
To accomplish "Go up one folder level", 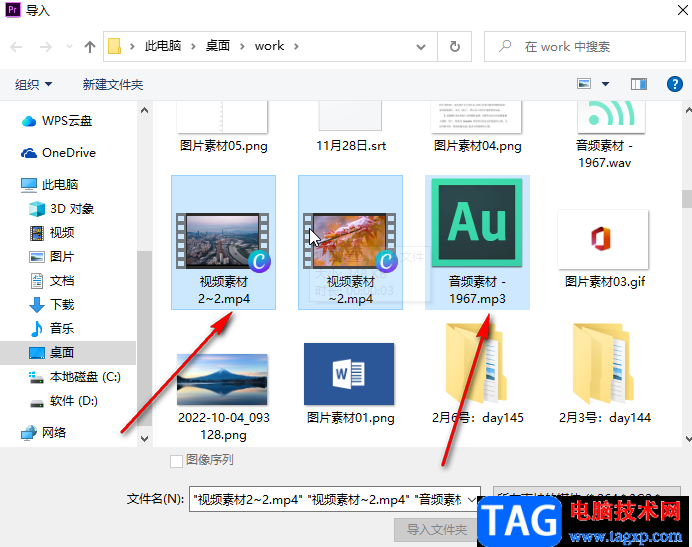I will coord(90,46).
